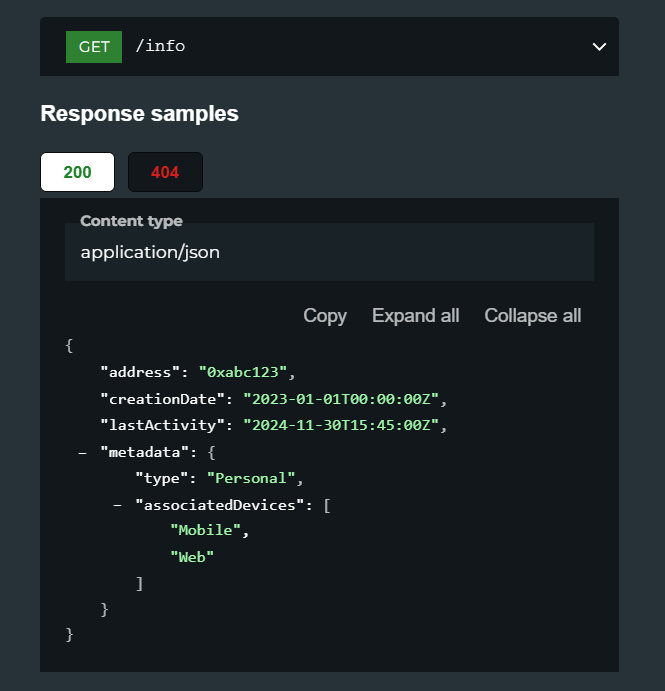Collapse the metadata object with minus toggle
The height and width of the screenshot is (691, 665).
(82, 453)
